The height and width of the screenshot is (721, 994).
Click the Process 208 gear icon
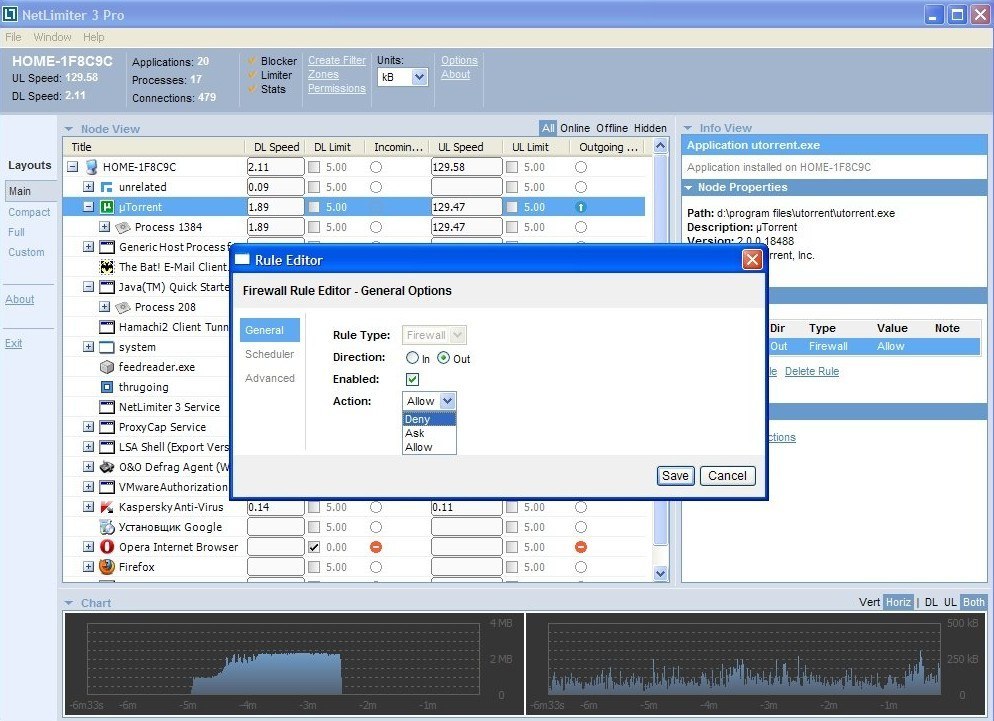(x=123, y=307)
